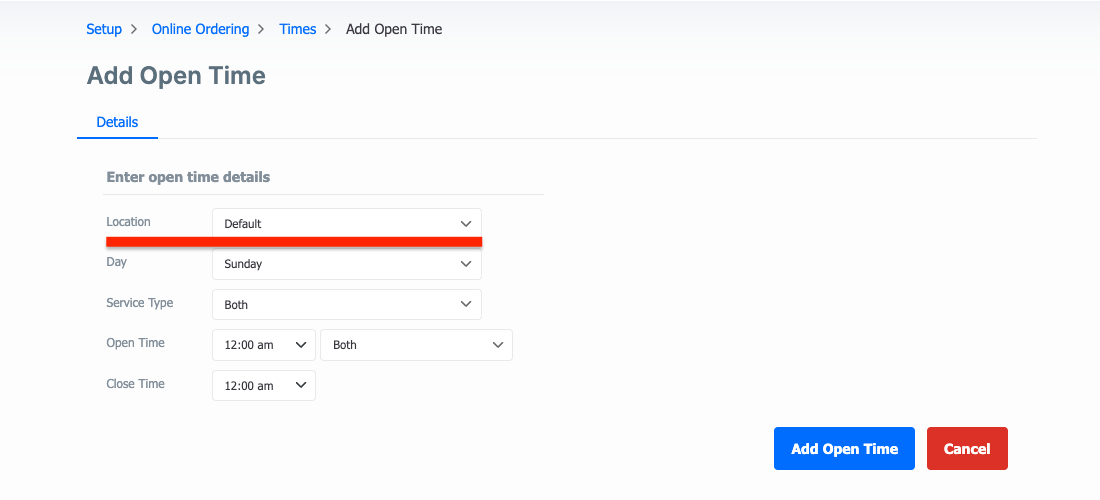Click the chevron arrow in Location field
Screen dimensions: 1100x500
[x=466, y=224]
